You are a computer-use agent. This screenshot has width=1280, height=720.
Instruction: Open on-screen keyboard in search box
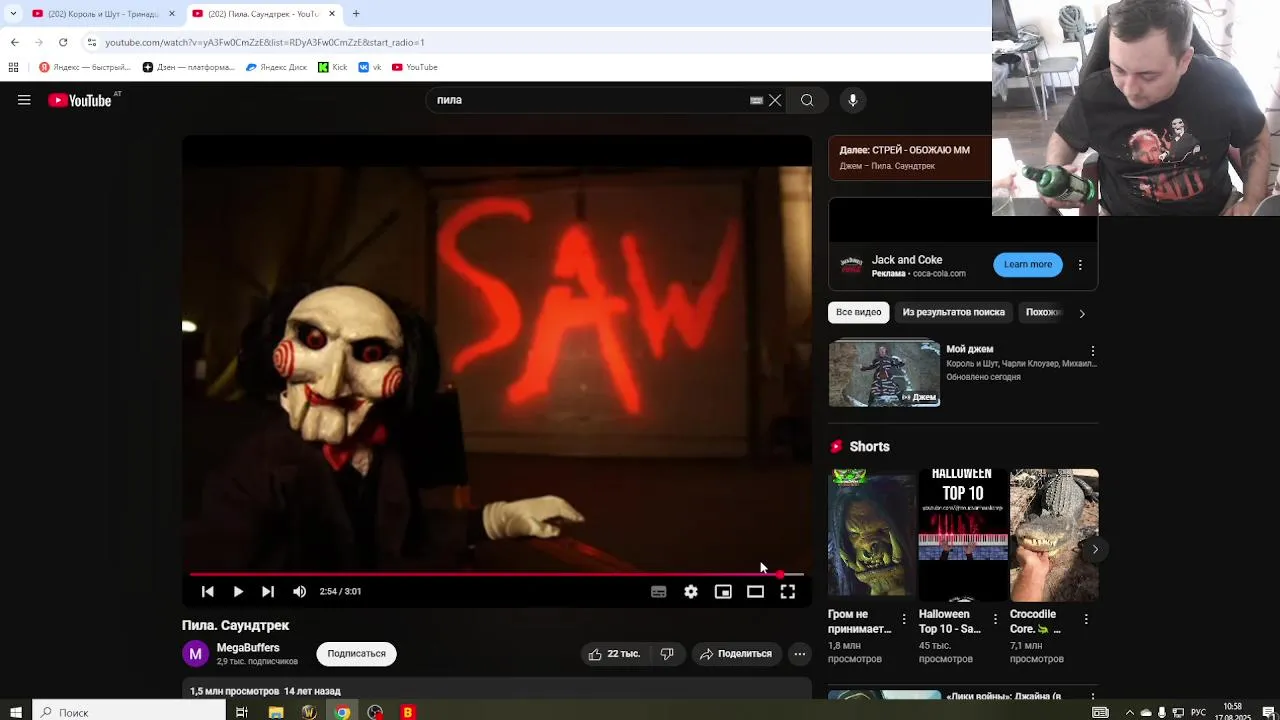[757, 100]
